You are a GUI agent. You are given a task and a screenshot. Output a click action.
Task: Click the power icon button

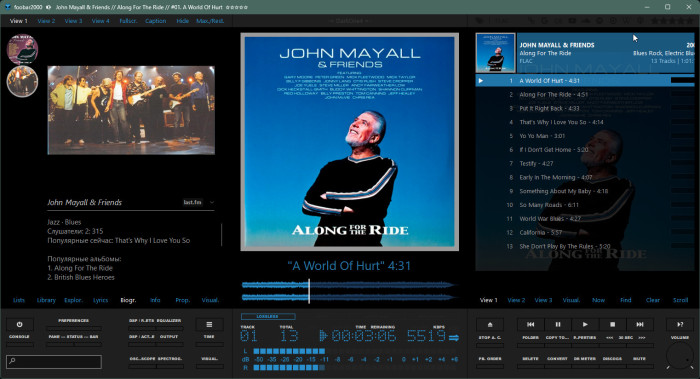19,325
